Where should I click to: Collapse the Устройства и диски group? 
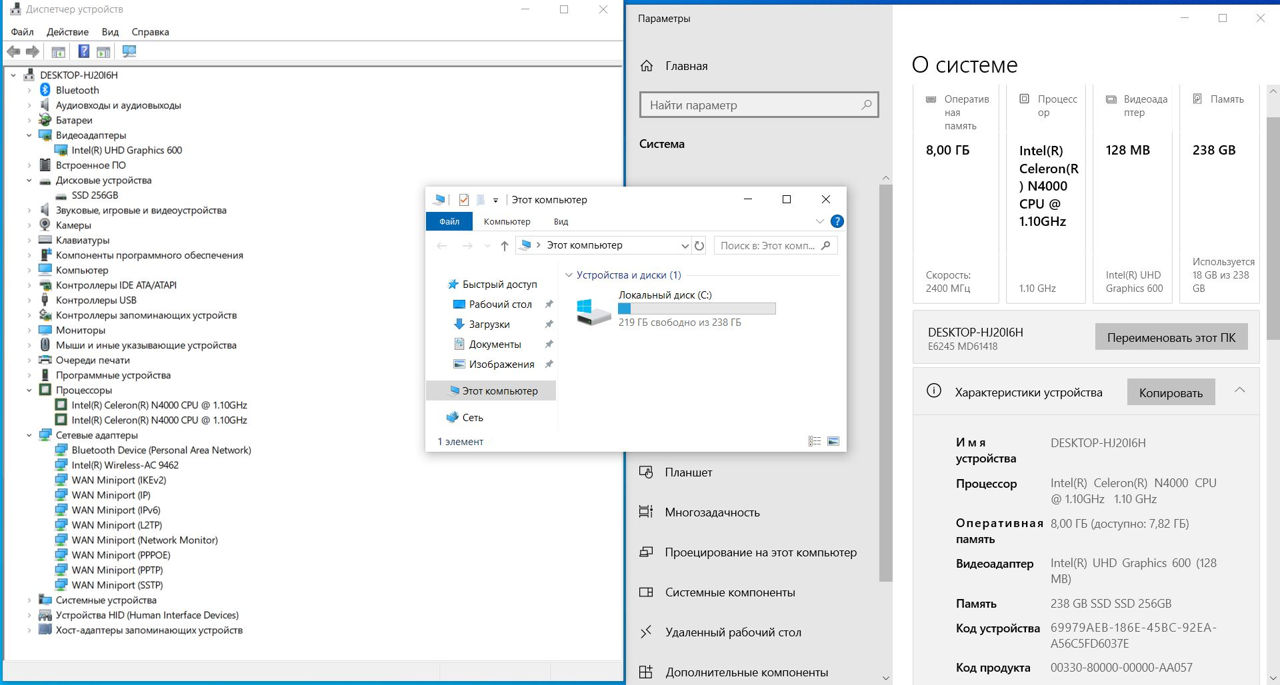[x=569, y=275]
